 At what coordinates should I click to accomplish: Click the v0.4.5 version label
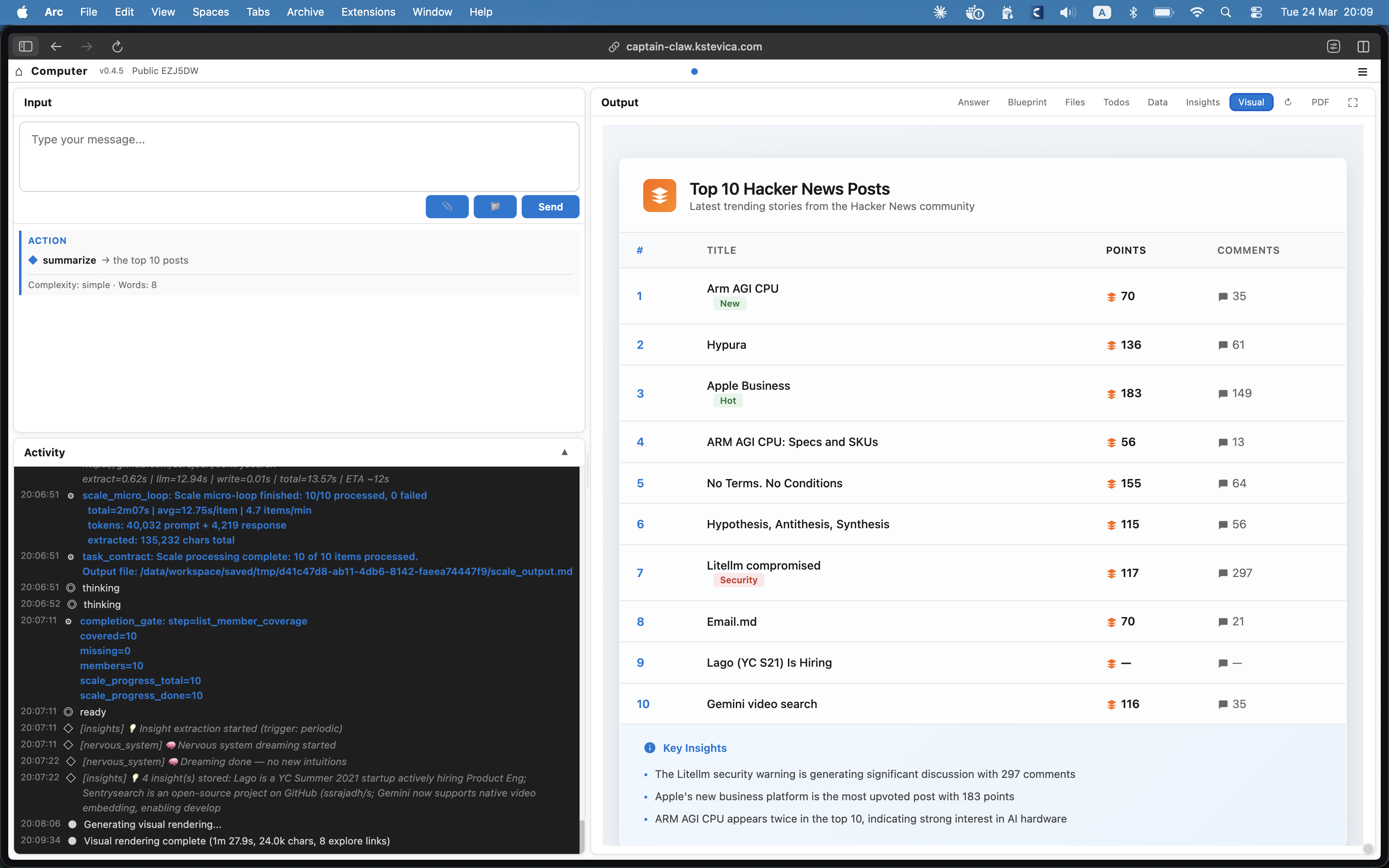click(x=111, y=71)
